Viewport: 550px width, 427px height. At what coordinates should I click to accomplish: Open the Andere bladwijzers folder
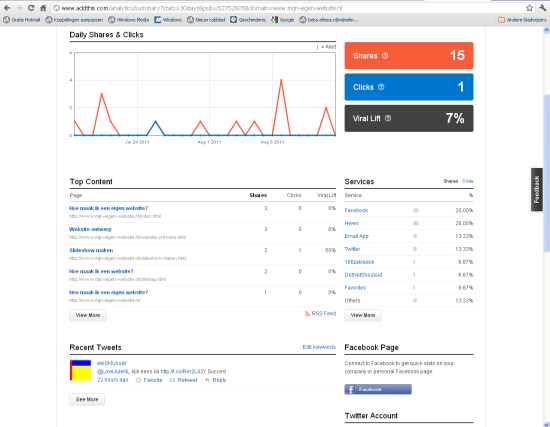pos(522,20)
